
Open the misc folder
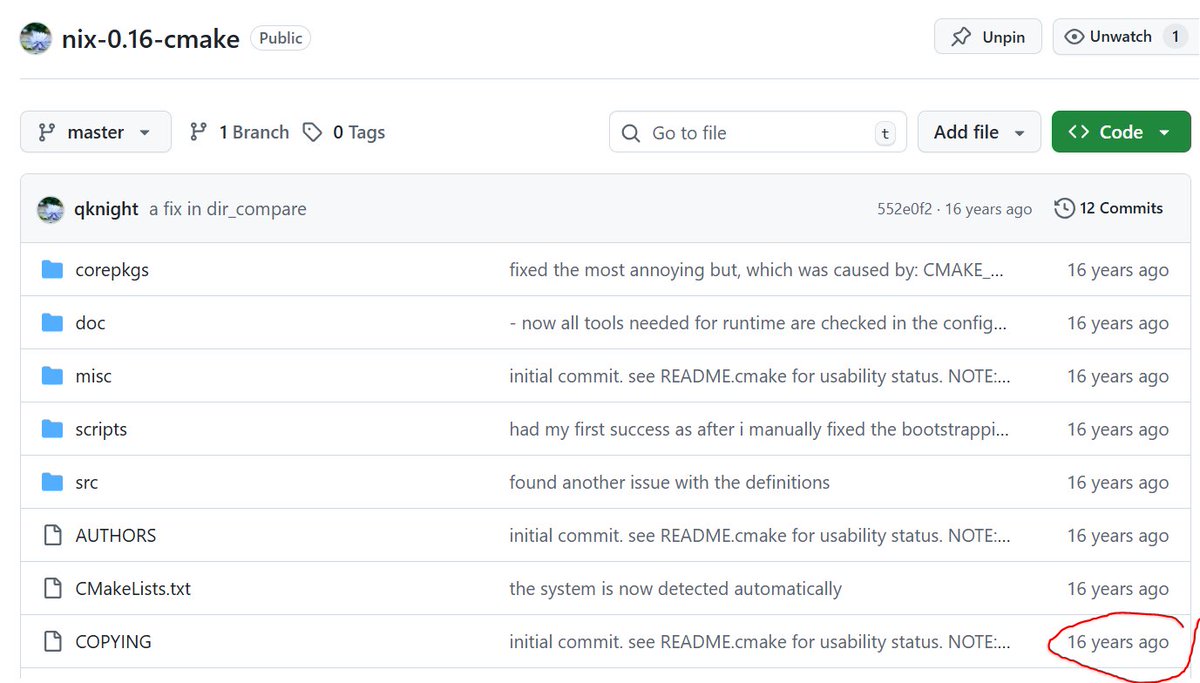93,376
